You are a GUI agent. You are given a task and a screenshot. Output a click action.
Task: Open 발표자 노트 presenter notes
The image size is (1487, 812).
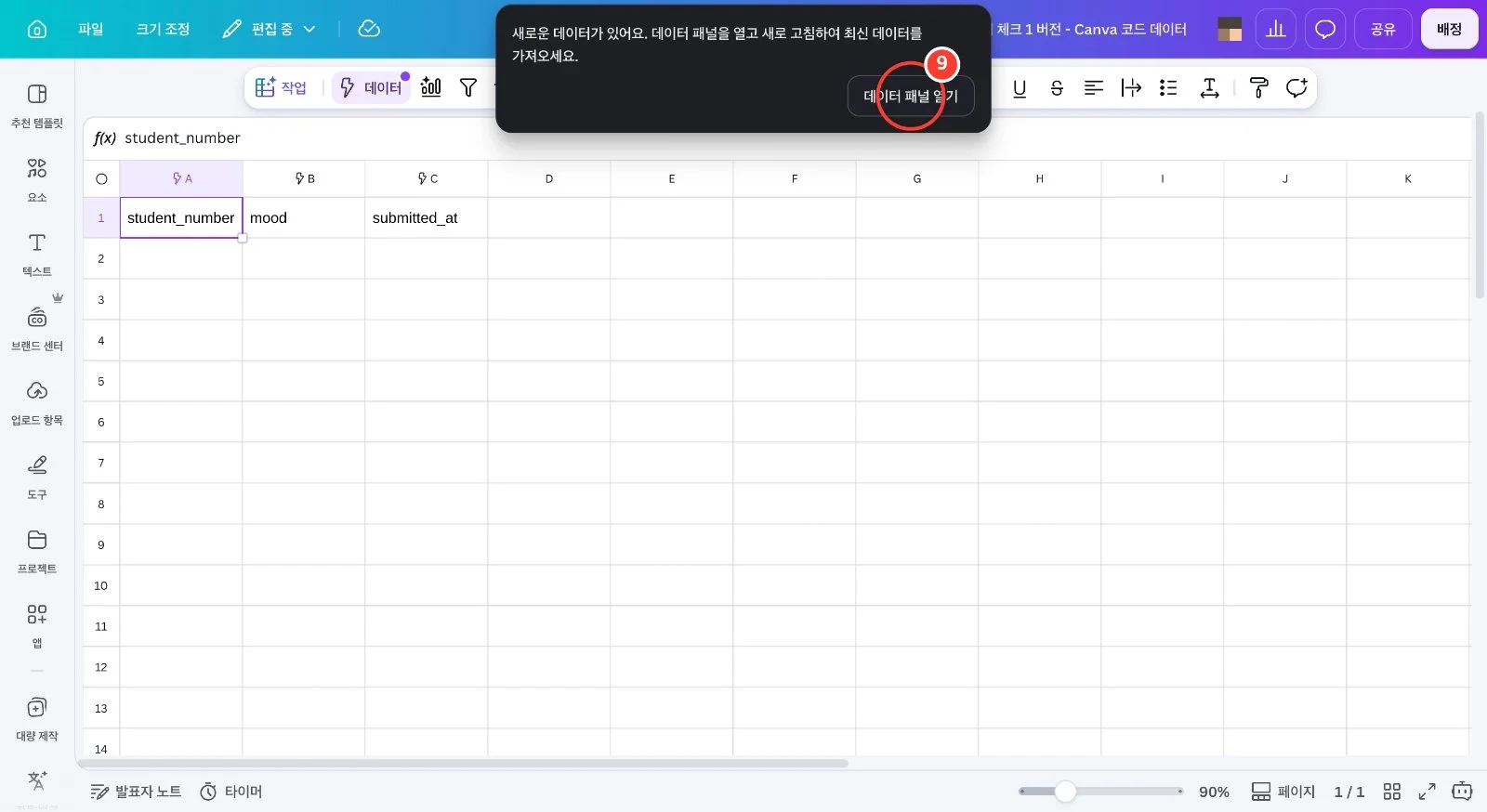pyautogui.click(x=136, y=792)
